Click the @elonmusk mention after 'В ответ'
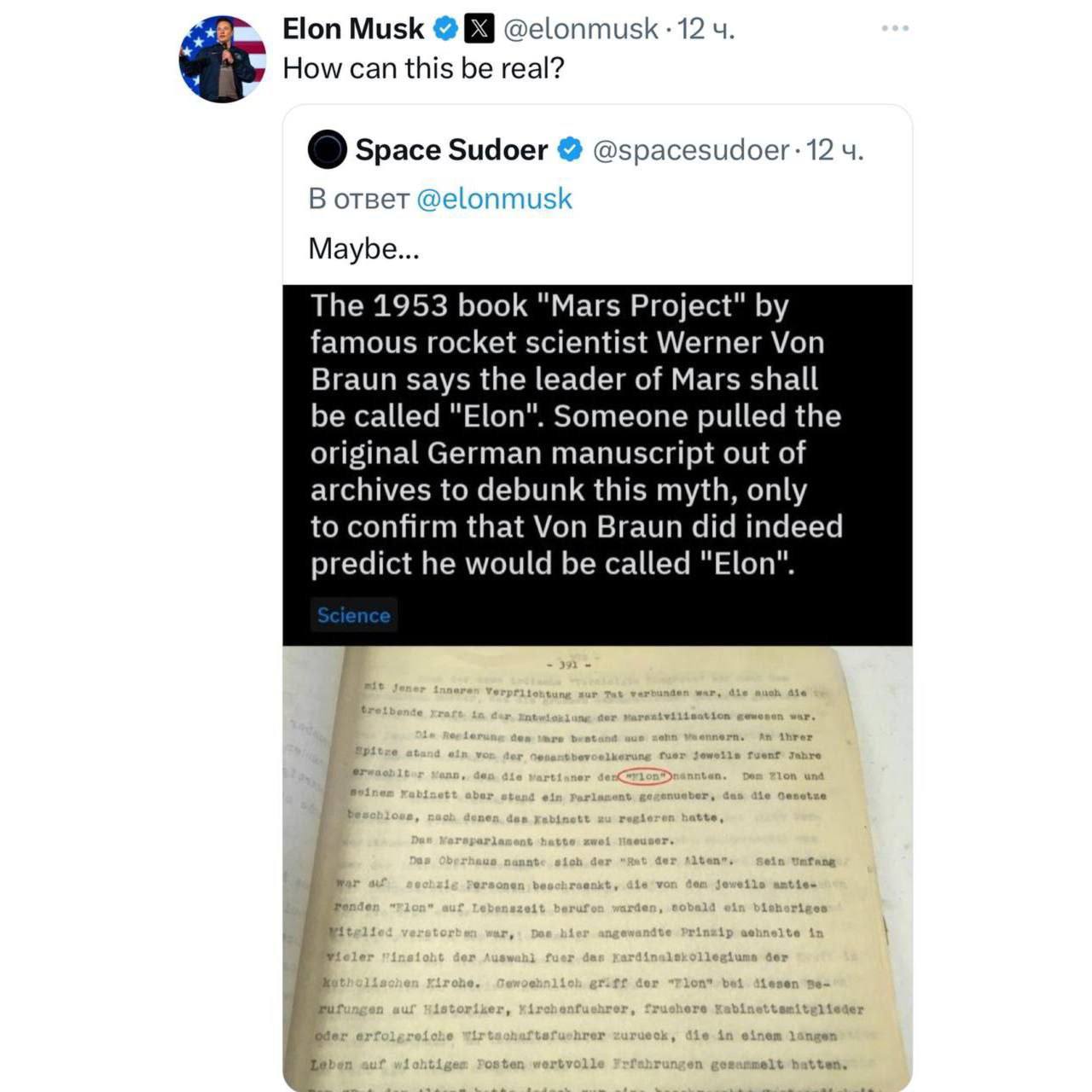Image resolution: width=1092 pixels, height=1092 pixels. 494,199
